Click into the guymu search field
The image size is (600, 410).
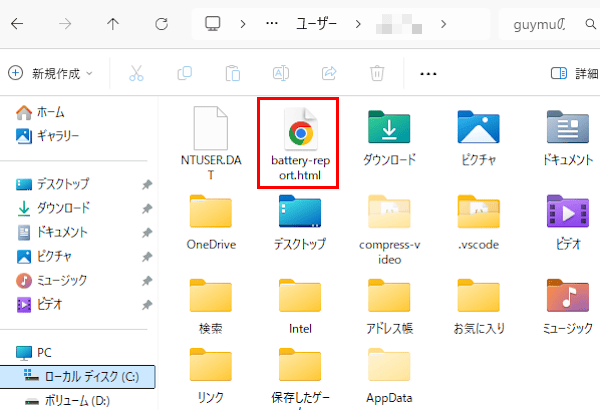pos(540,25)
